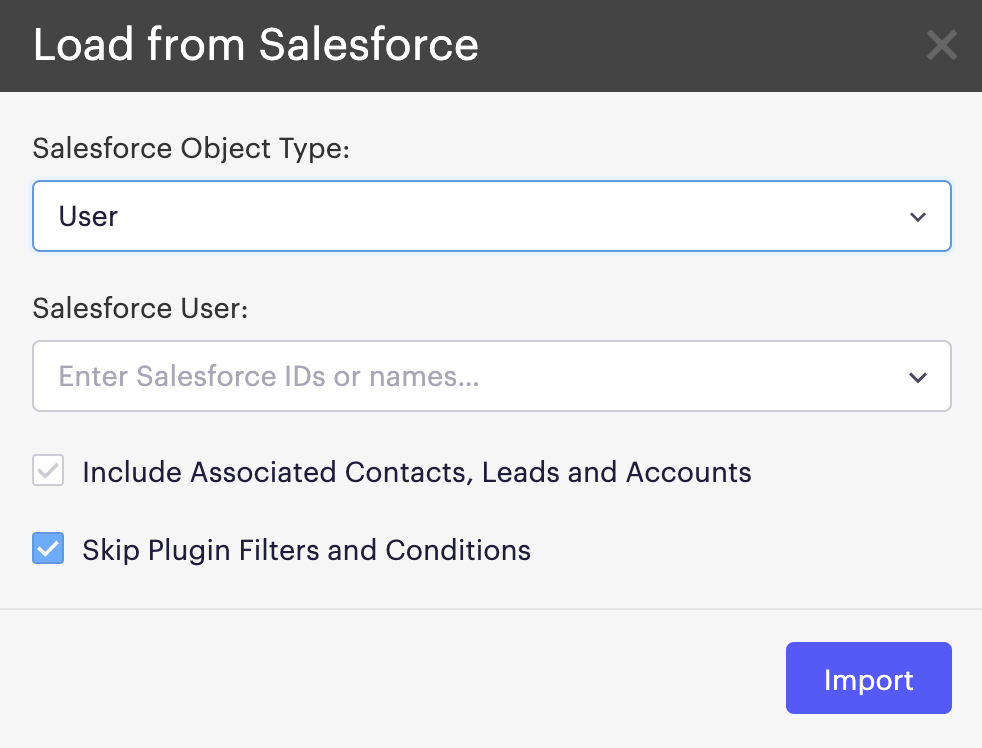Click the Salesforce Object Type label
This screenshot has width=982, height=748.
(191, 149)
